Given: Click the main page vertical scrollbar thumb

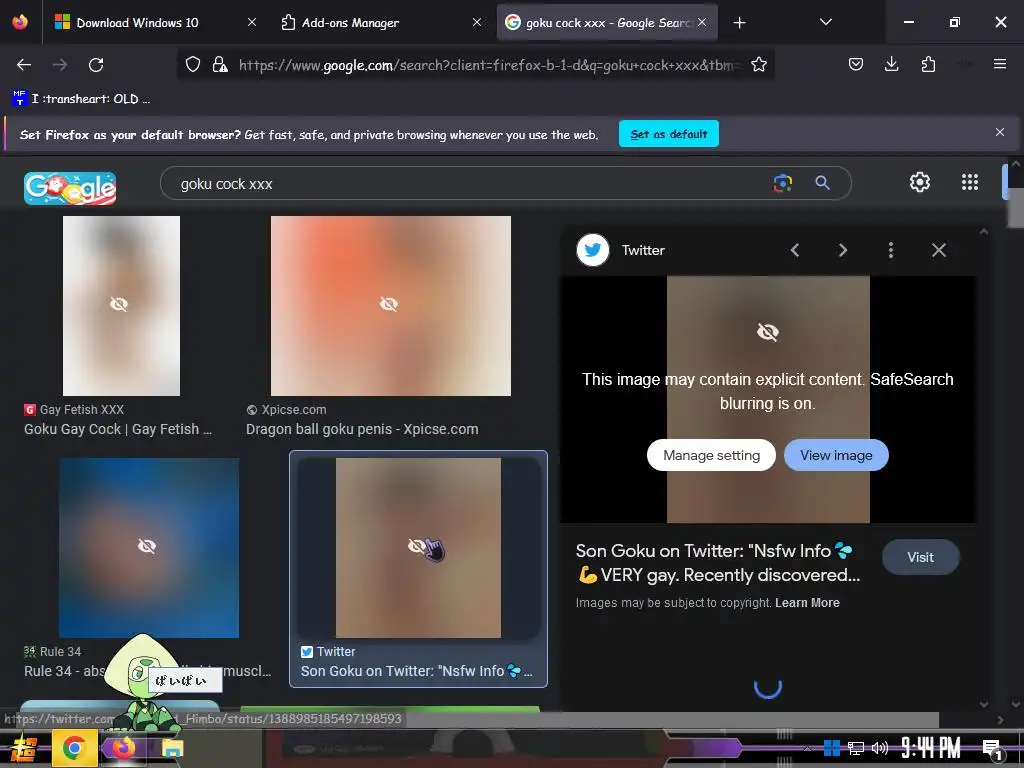Looking at the screenshot, I should 1016,208.
